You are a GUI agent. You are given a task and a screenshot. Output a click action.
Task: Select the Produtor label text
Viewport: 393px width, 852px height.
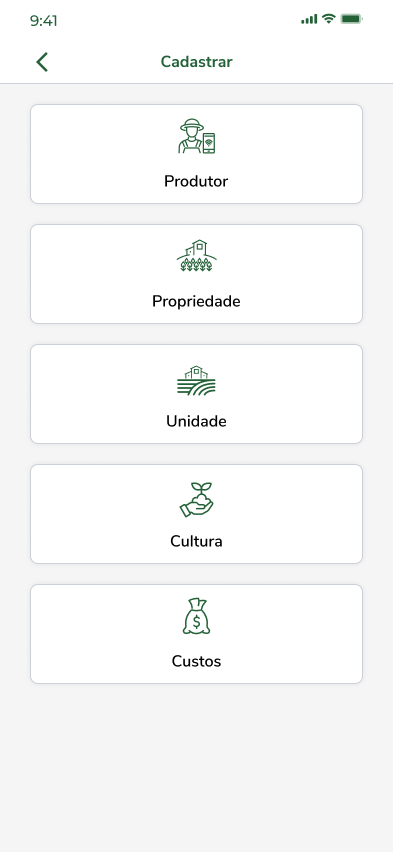(196, 181)
